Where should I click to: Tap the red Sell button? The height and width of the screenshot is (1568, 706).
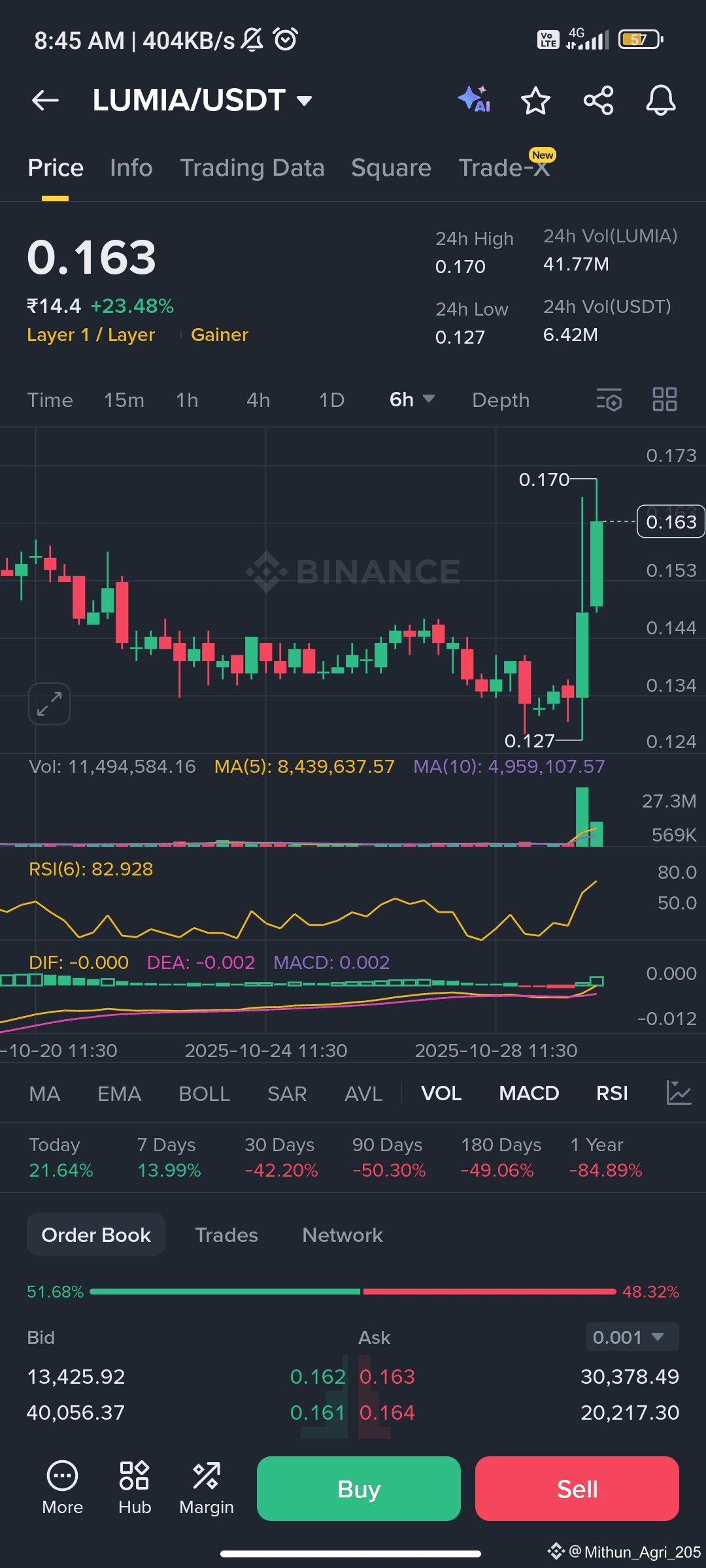(x=577, y=1488)
